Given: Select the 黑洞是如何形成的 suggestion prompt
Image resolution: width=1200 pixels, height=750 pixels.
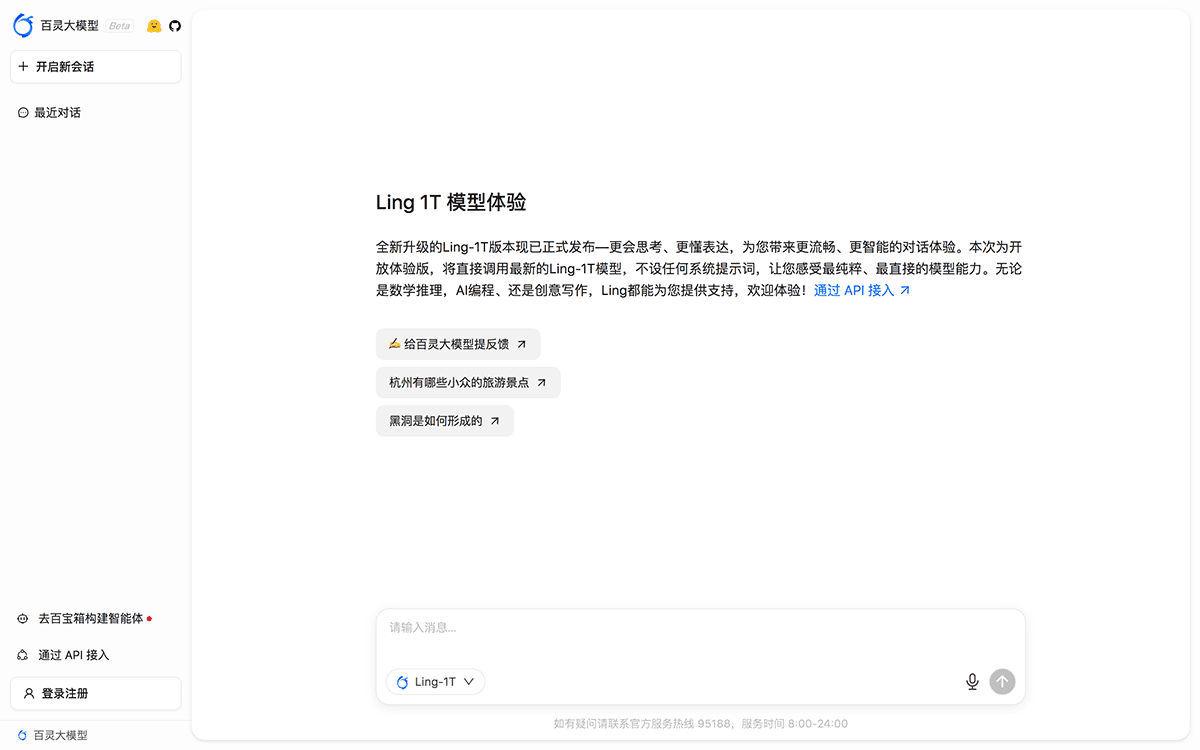Looking at the screenshot, I should pos(444,420).
